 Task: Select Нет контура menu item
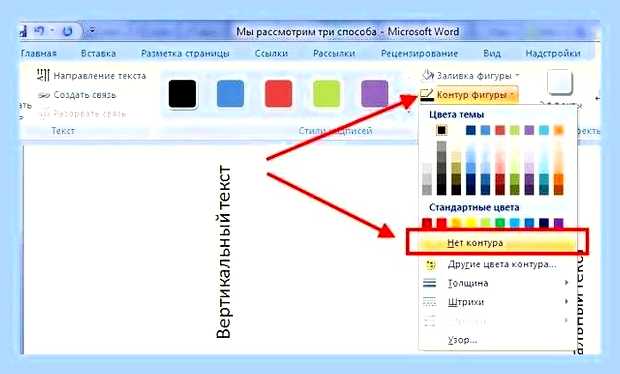(498, 242)
